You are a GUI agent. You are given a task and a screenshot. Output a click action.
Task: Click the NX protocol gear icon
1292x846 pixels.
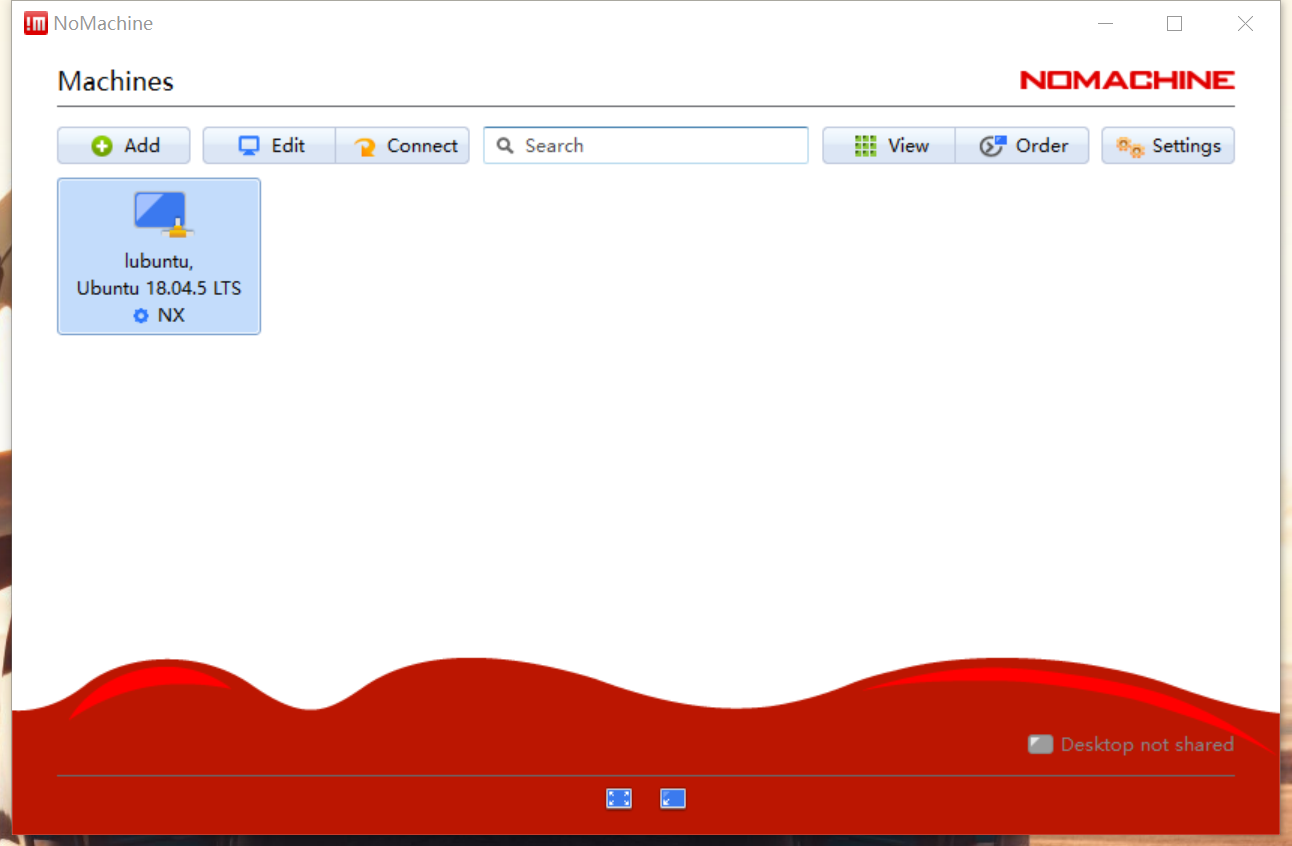(x=141, y=316)
